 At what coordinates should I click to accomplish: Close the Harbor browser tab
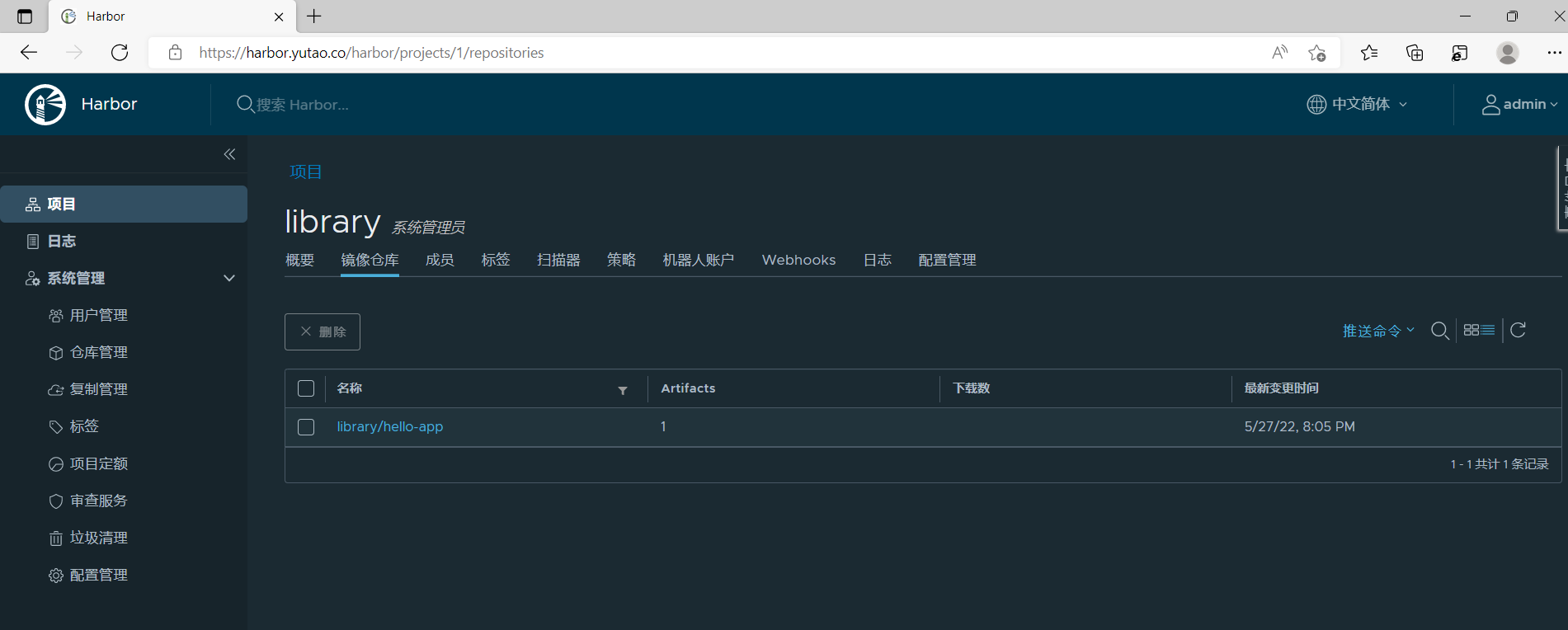point(279,16)
